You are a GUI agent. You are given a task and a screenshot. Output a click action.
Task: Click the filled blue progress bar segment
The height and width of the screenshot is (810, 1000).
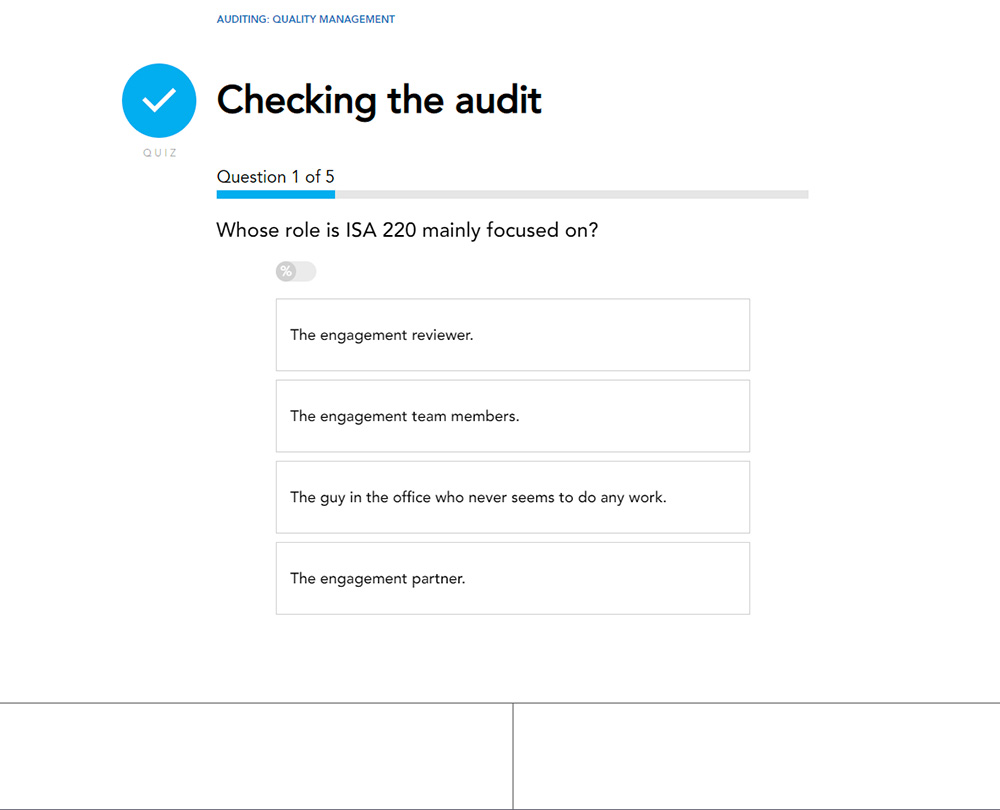point(275,194)
